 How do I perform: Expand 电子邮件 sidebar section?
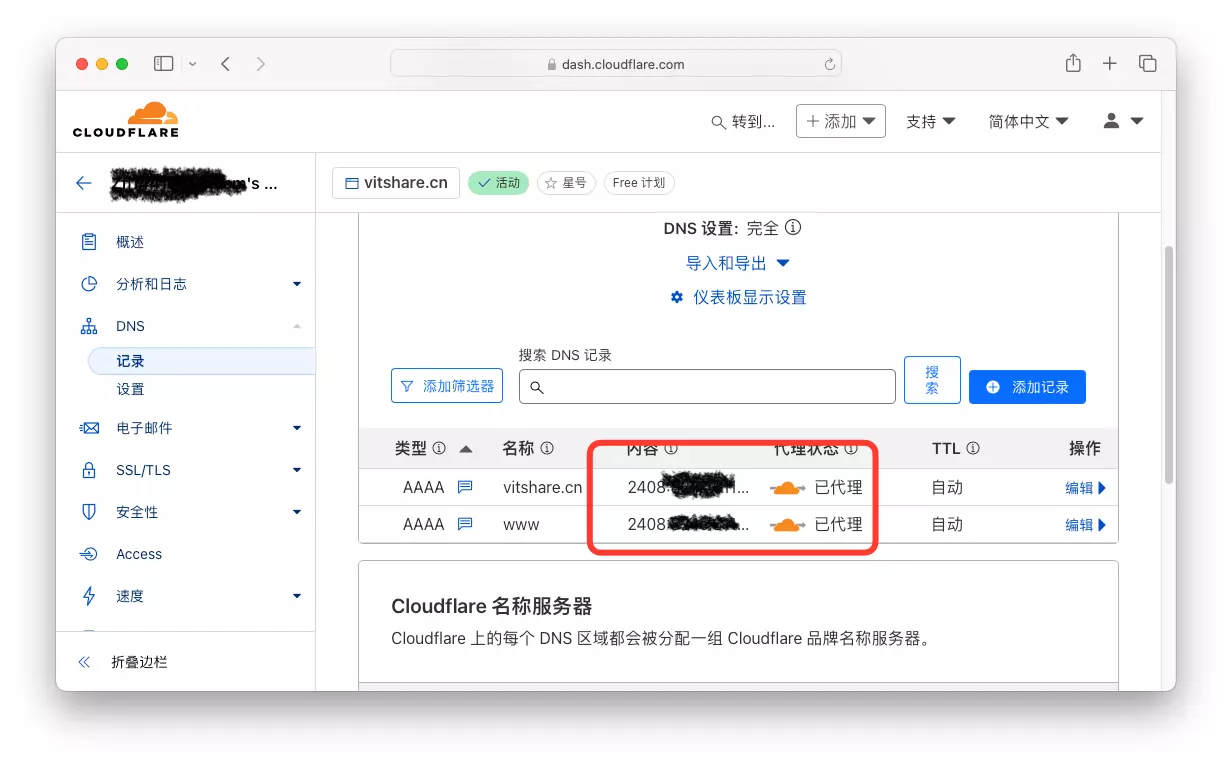coord(297,428)
